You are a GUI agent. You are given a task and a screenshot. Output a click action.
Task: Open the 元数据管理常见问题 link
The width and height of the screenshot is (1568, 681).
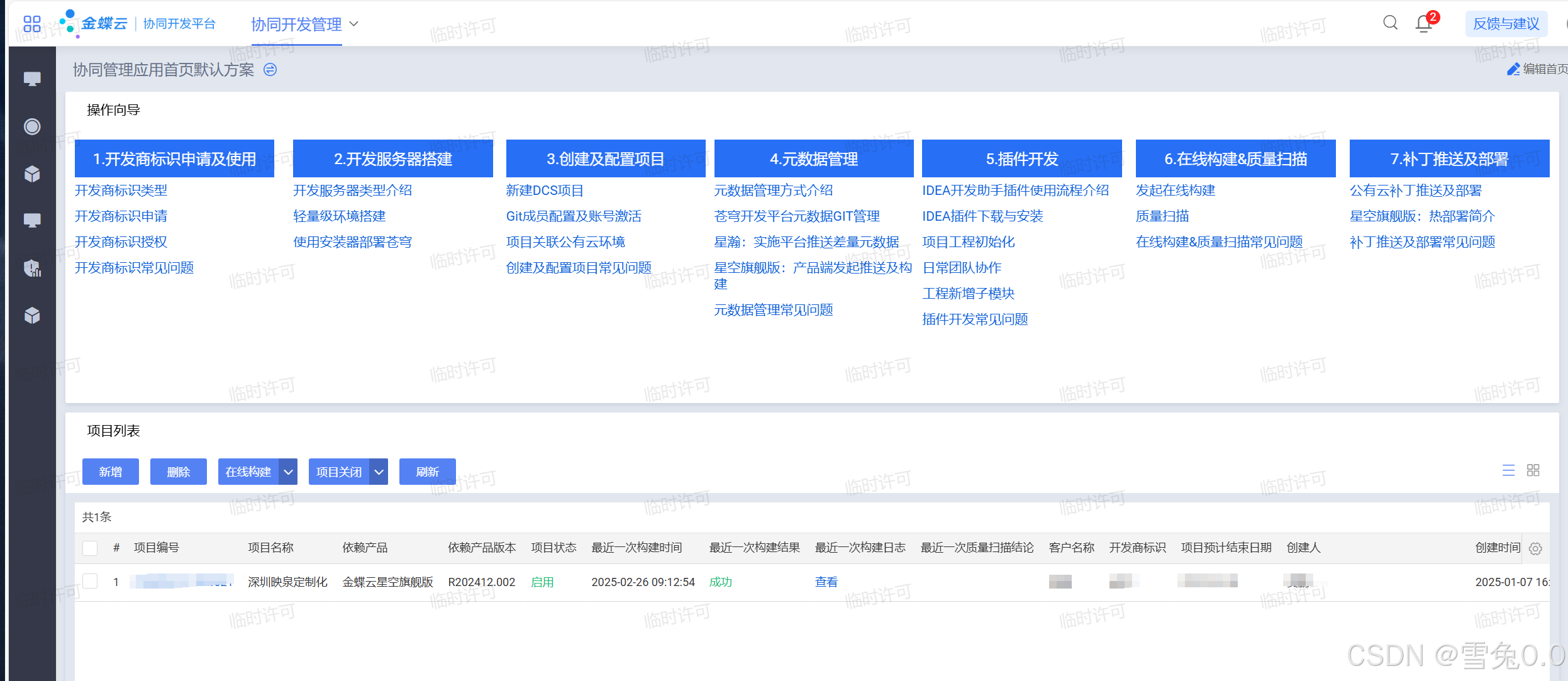click(773, 310)
